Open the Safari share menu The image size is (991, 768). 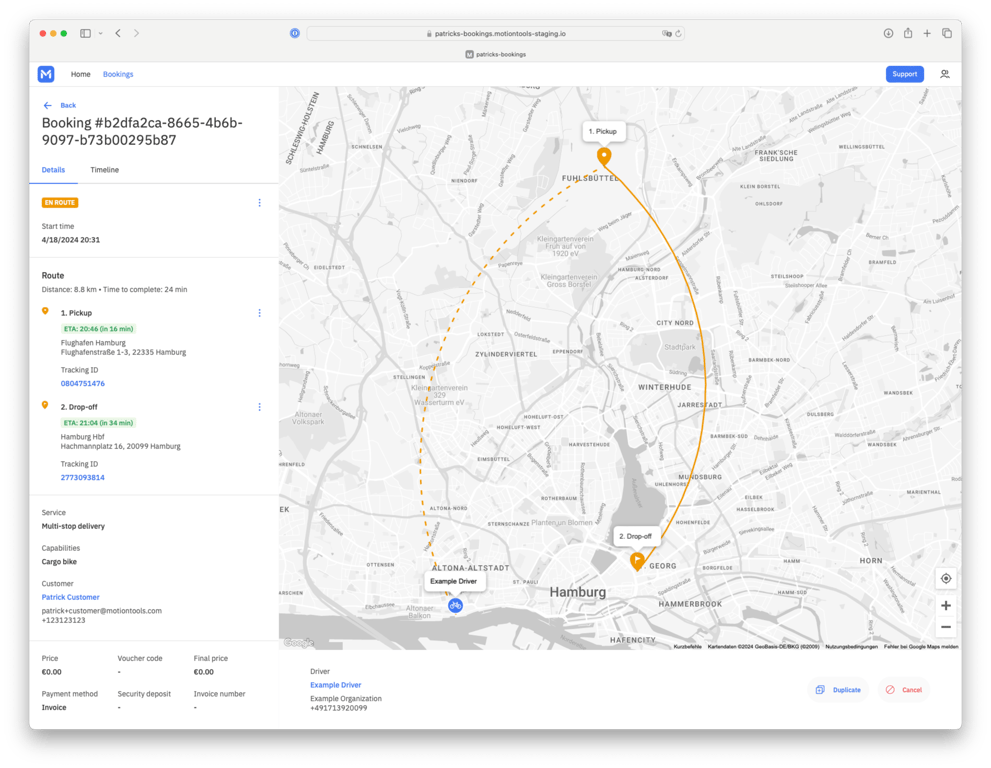[x=908, y=33]
